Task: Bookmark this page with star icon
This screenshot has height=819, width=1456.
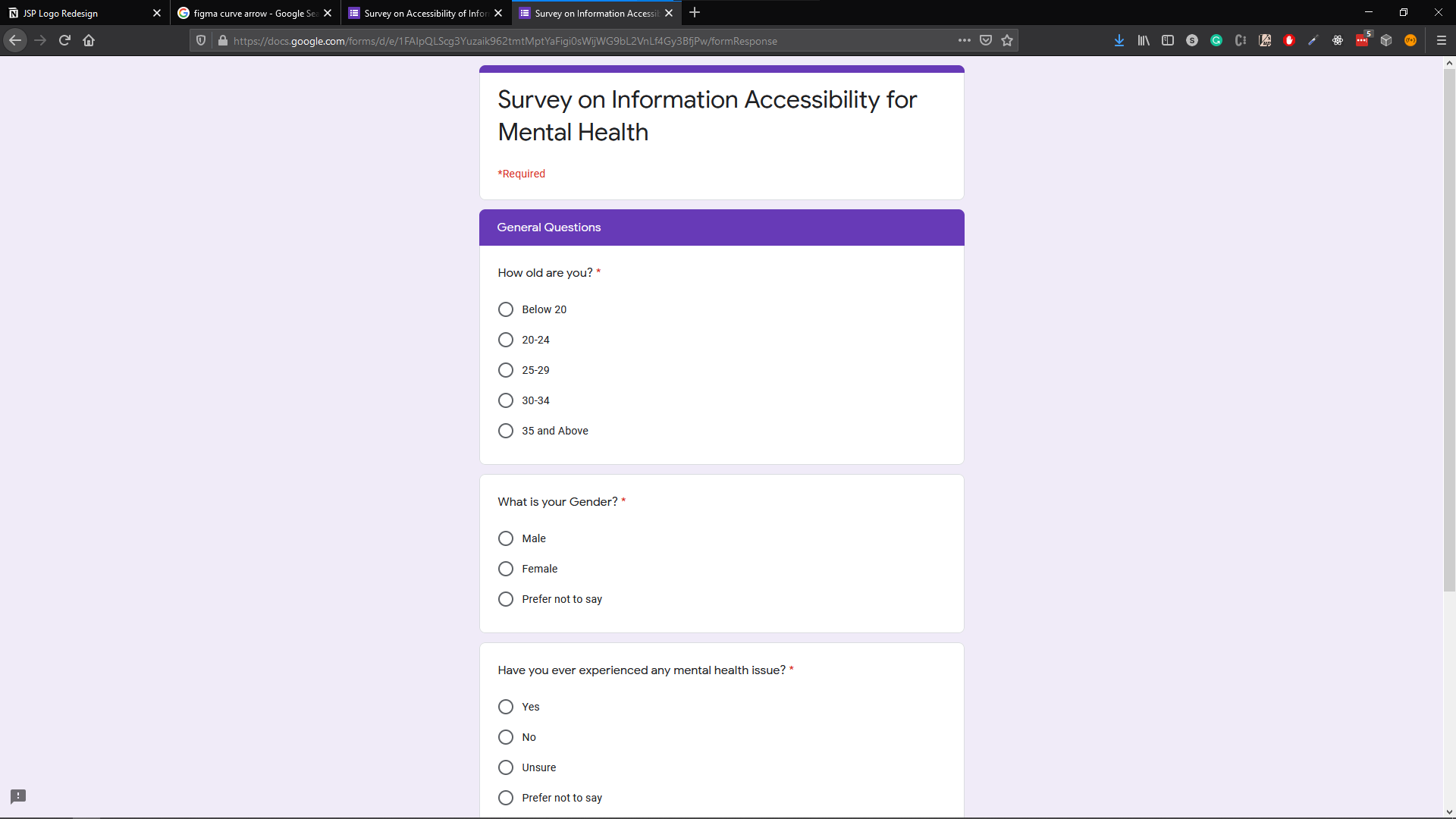Action: pyautogui.click(x=1007, y=40)
